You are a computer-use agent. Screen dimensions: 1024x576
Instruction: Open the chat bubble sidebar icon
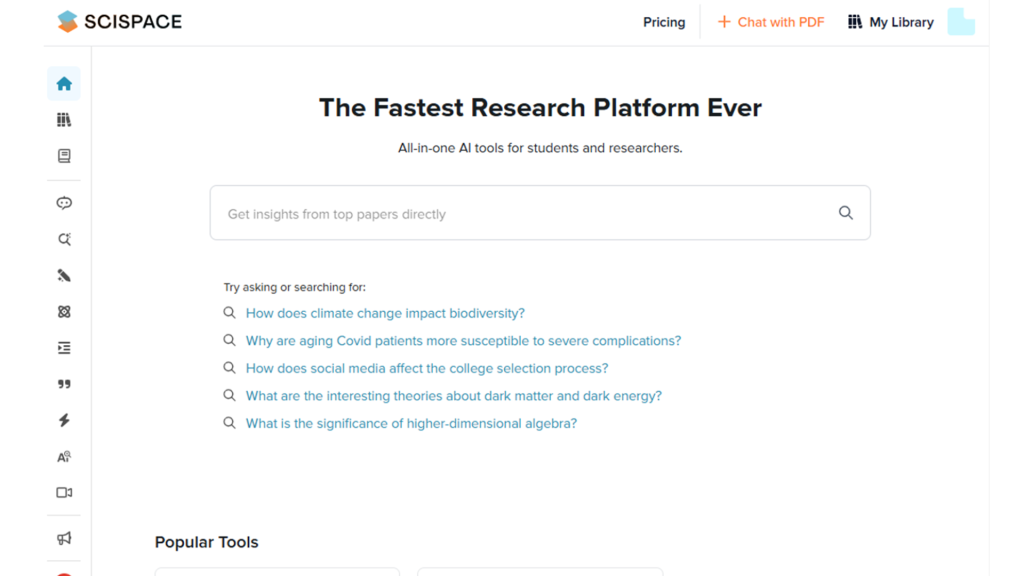(x=64, y=203)
